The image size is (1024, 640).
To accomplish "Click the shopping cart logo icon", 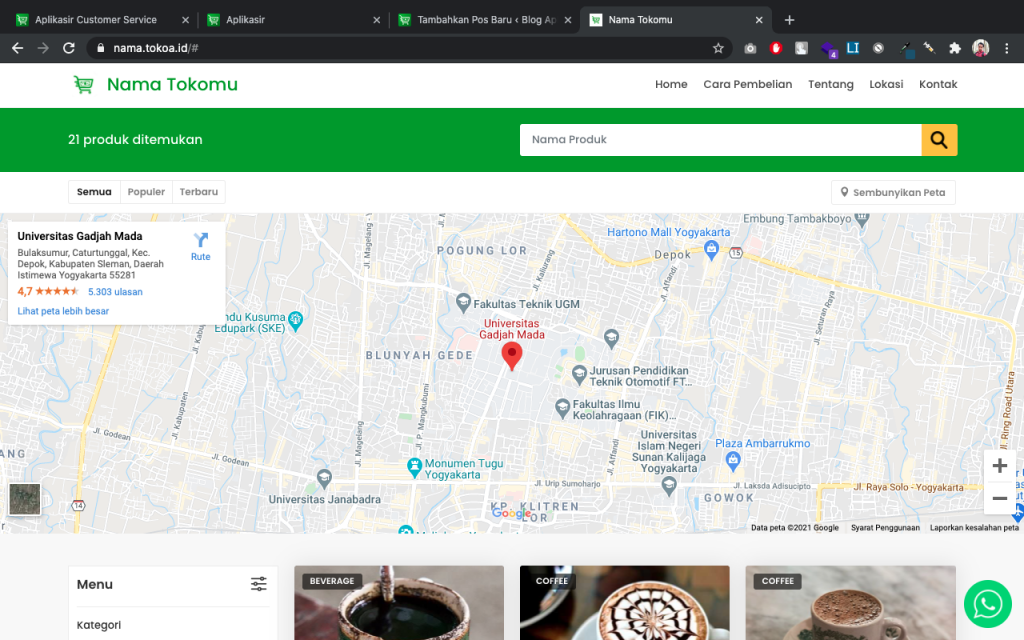I will (84, 84).
